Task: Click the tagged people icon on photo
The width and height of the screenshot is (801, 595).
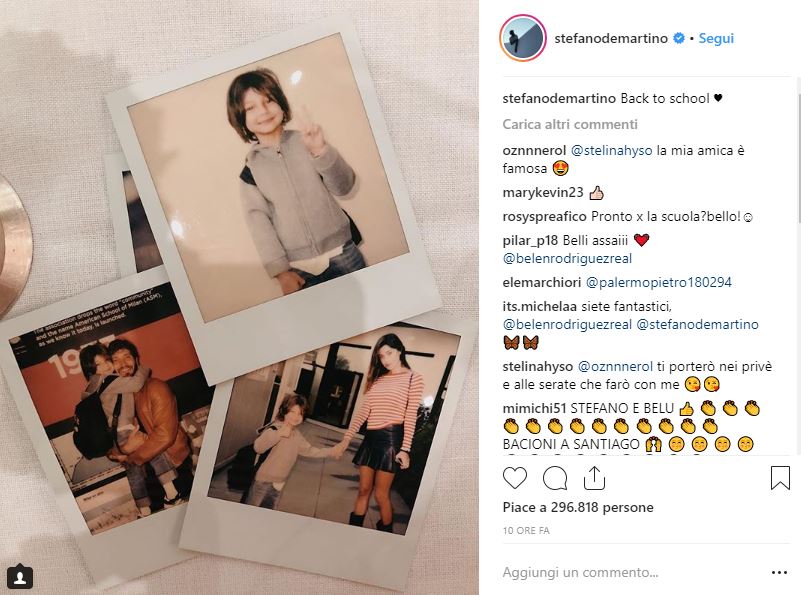Action: click(20, 577)
